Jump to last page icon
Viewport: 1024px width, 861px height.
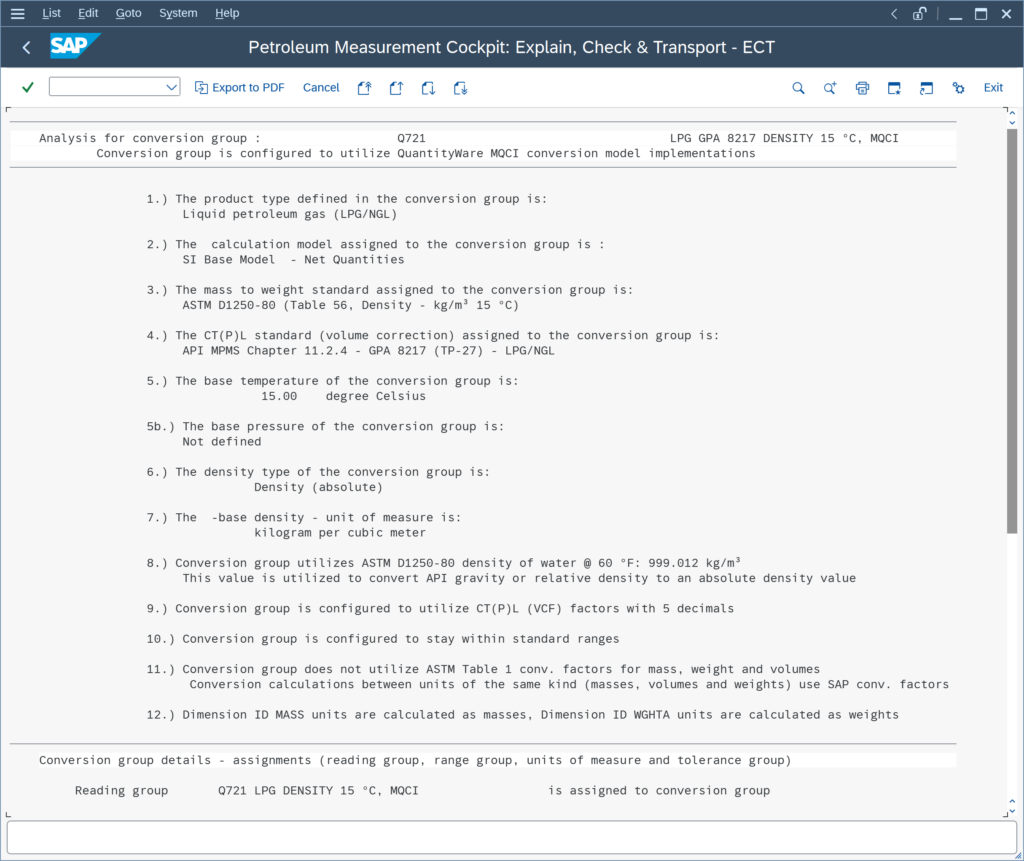point(460,88)
